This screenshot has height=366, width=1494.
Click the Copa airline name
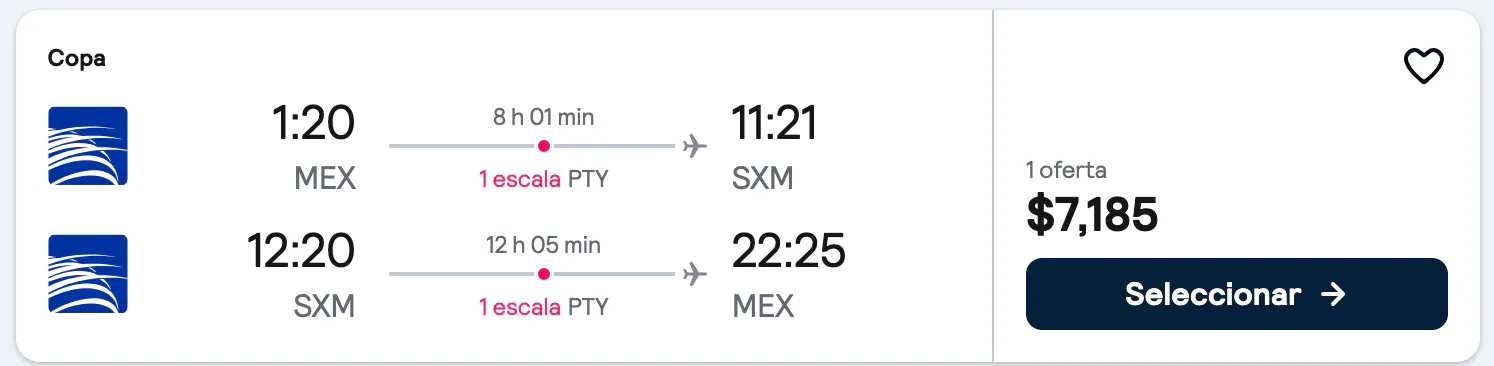(x=77, y=59)
